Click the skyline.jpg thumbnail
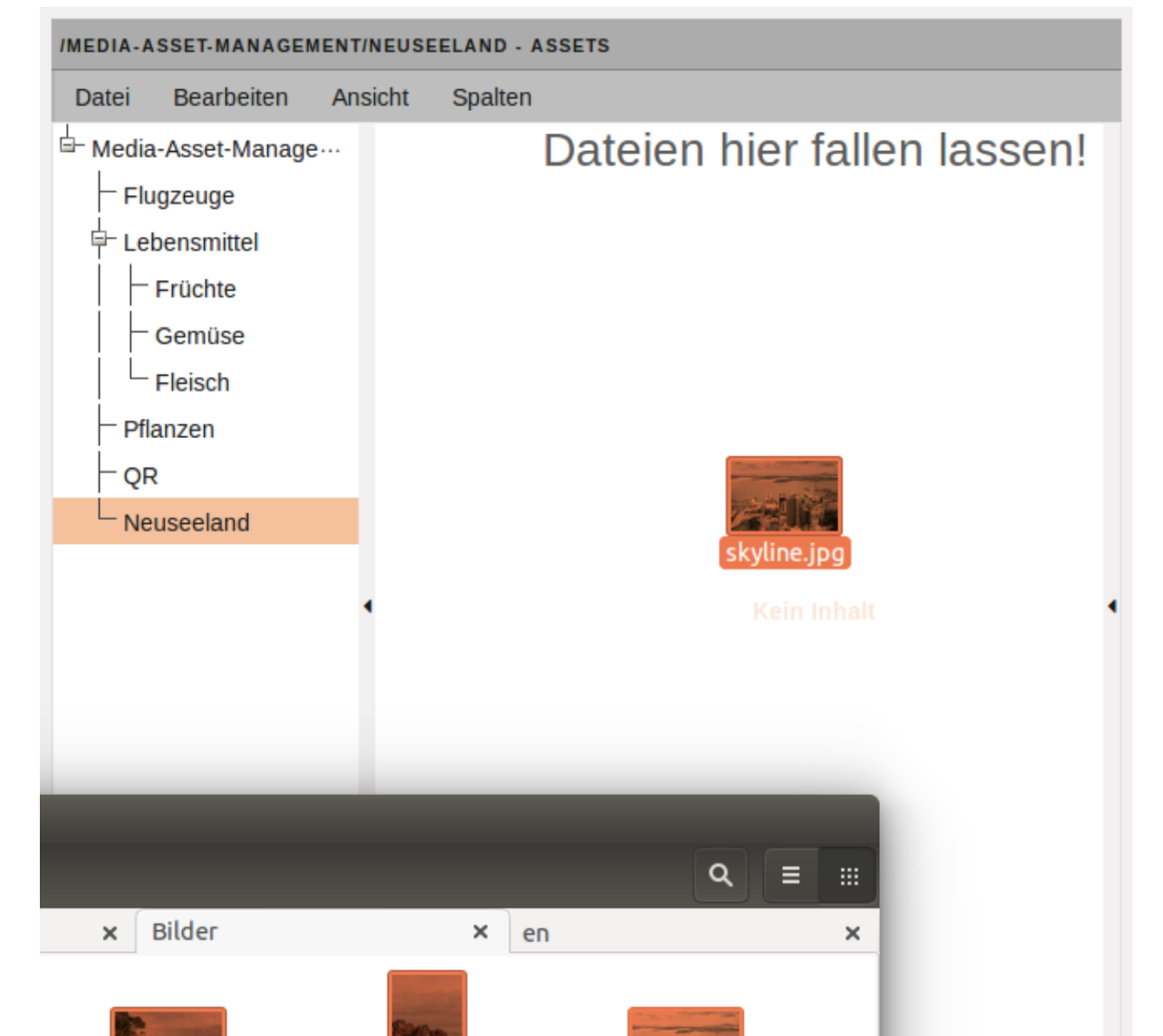This screenshot has height=1036, width=1163. (x=784, y=495)
